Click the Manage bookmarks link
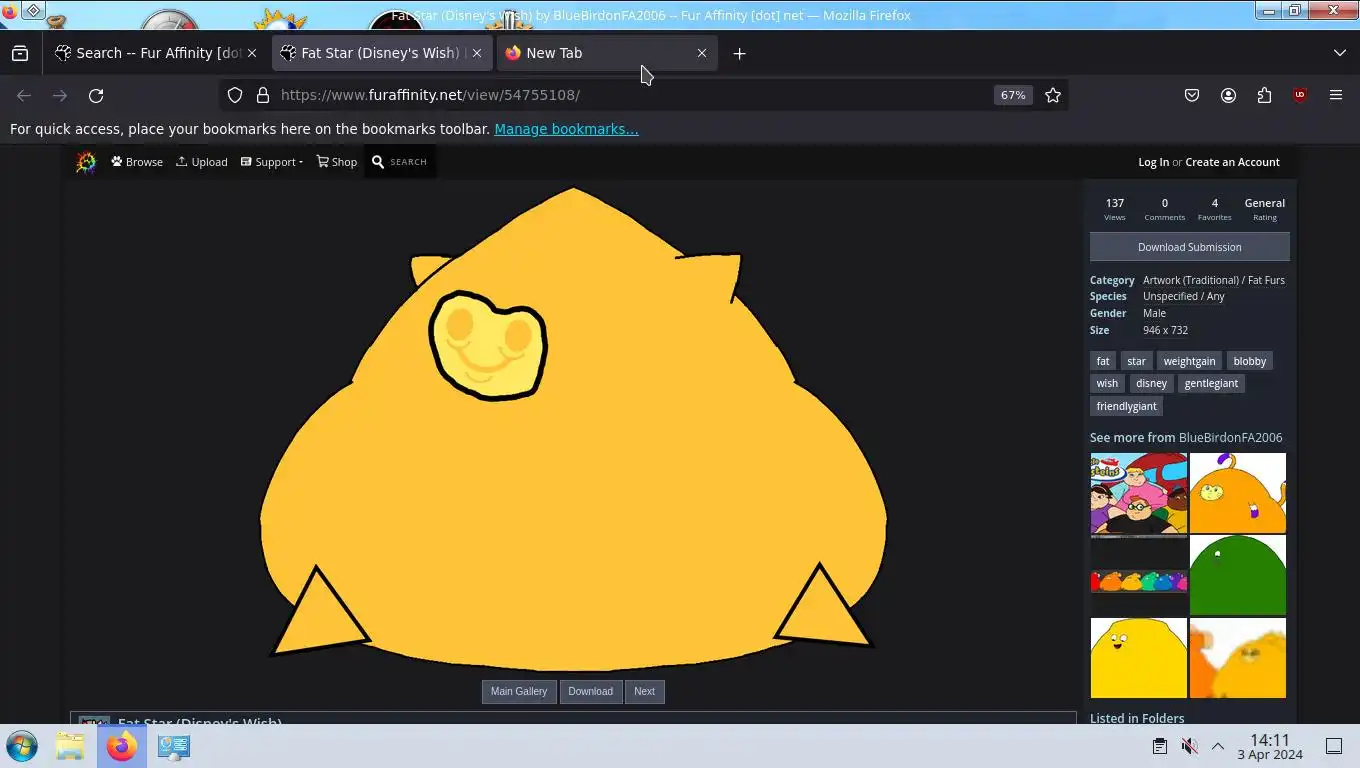The height and width of the screenshot is (768, 1360). pyautogui.click(x=566, y=129)
